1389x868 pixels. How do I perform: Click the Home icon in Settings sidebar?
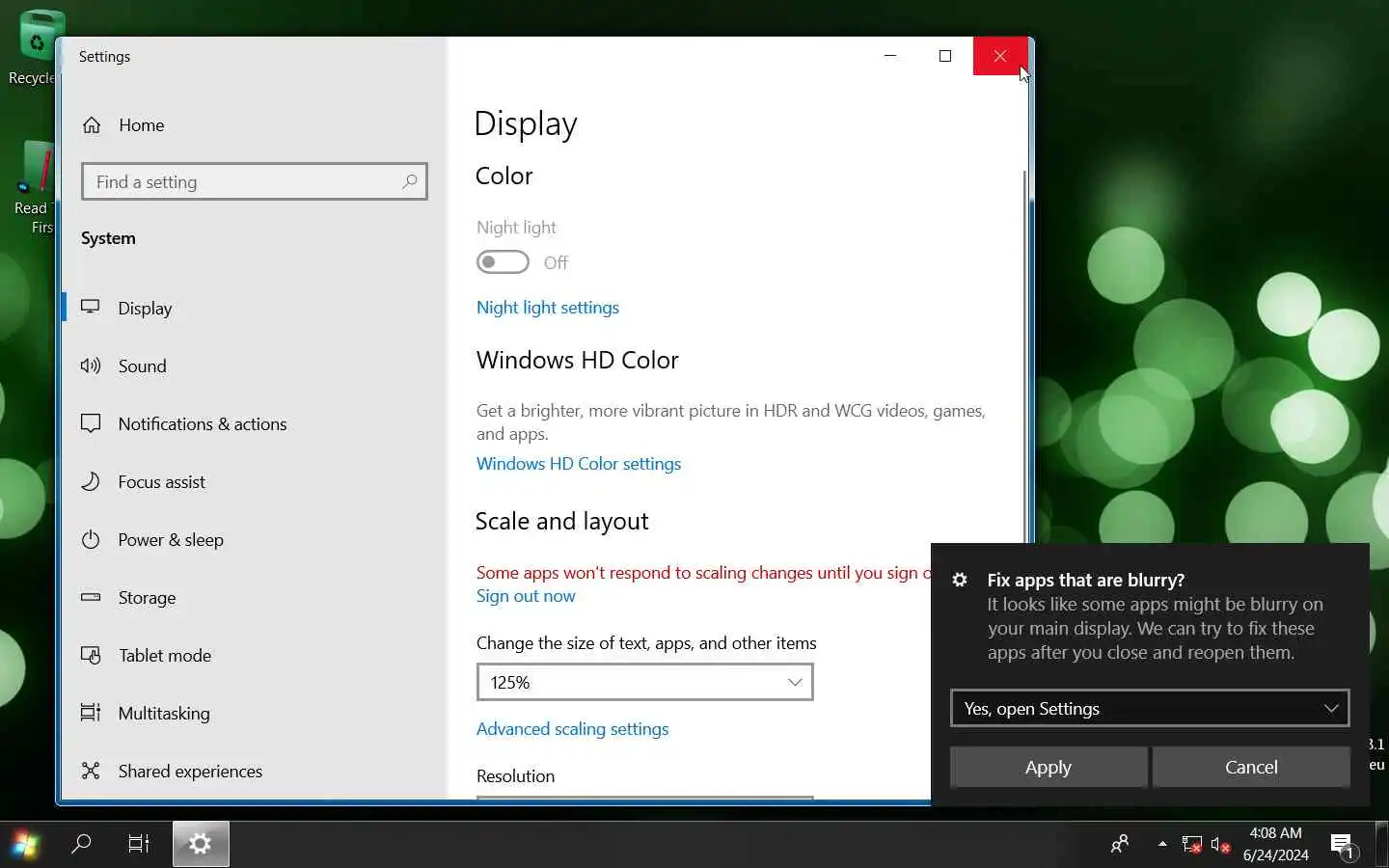[92, 125]
